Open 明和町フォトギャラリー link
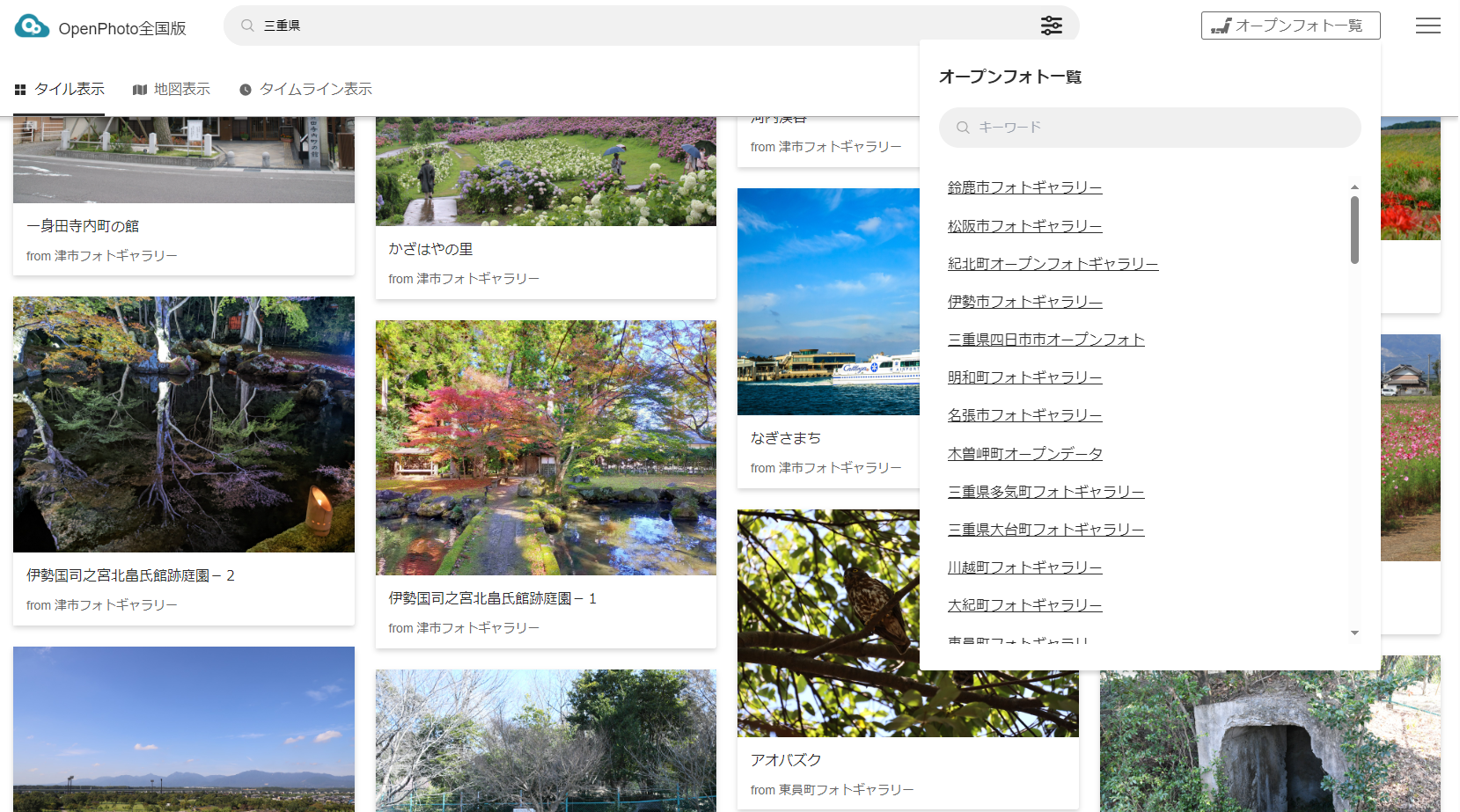Image resolution: width=1460 pixels, height=812 pixels. click(1024, 377)
